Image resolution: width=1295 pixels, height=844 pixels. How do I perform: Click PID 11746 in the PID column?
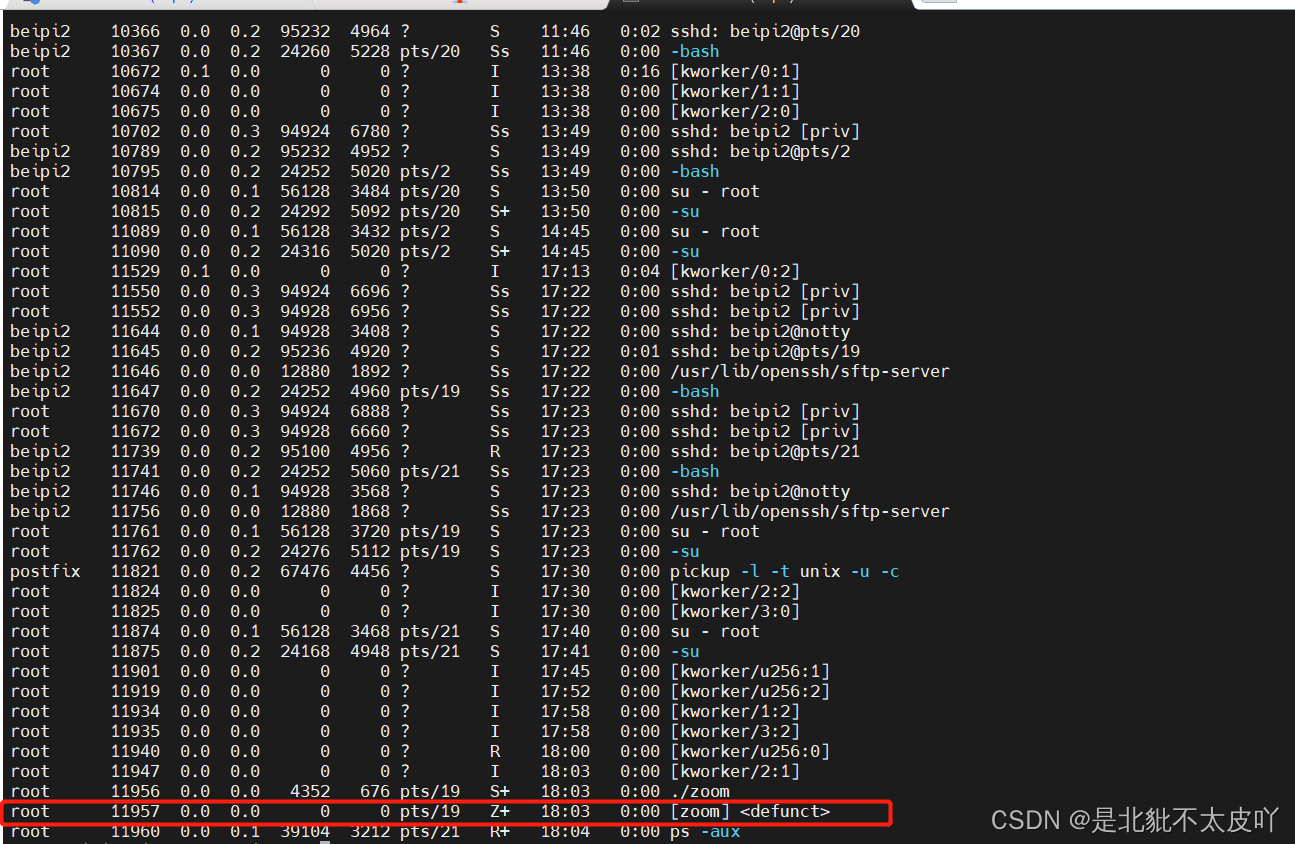point(135,491)
